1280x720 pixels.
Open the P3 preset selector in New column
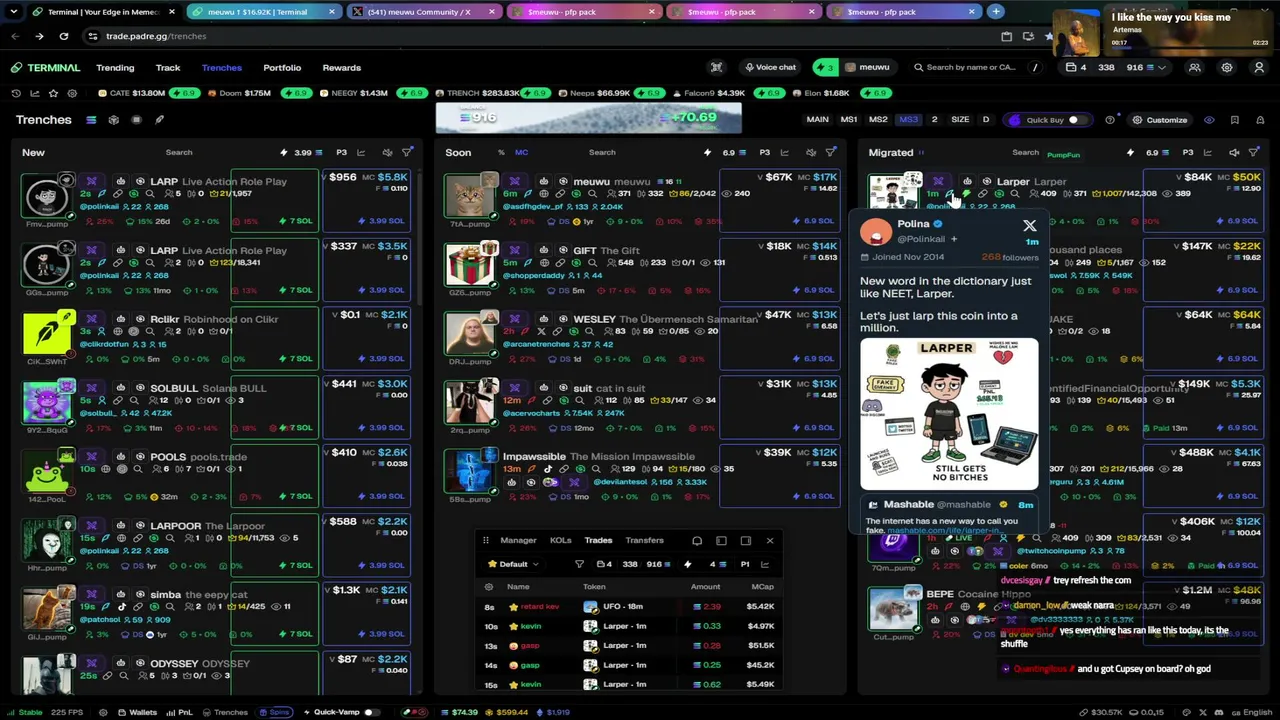(x=341, y=153)
